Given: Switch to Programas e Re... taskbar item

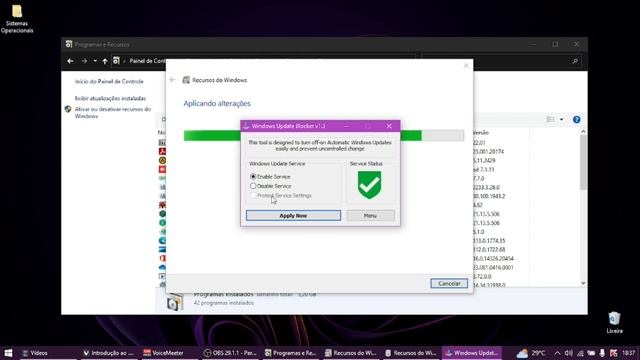Looking at the screenshot, I should coord(290,353).
